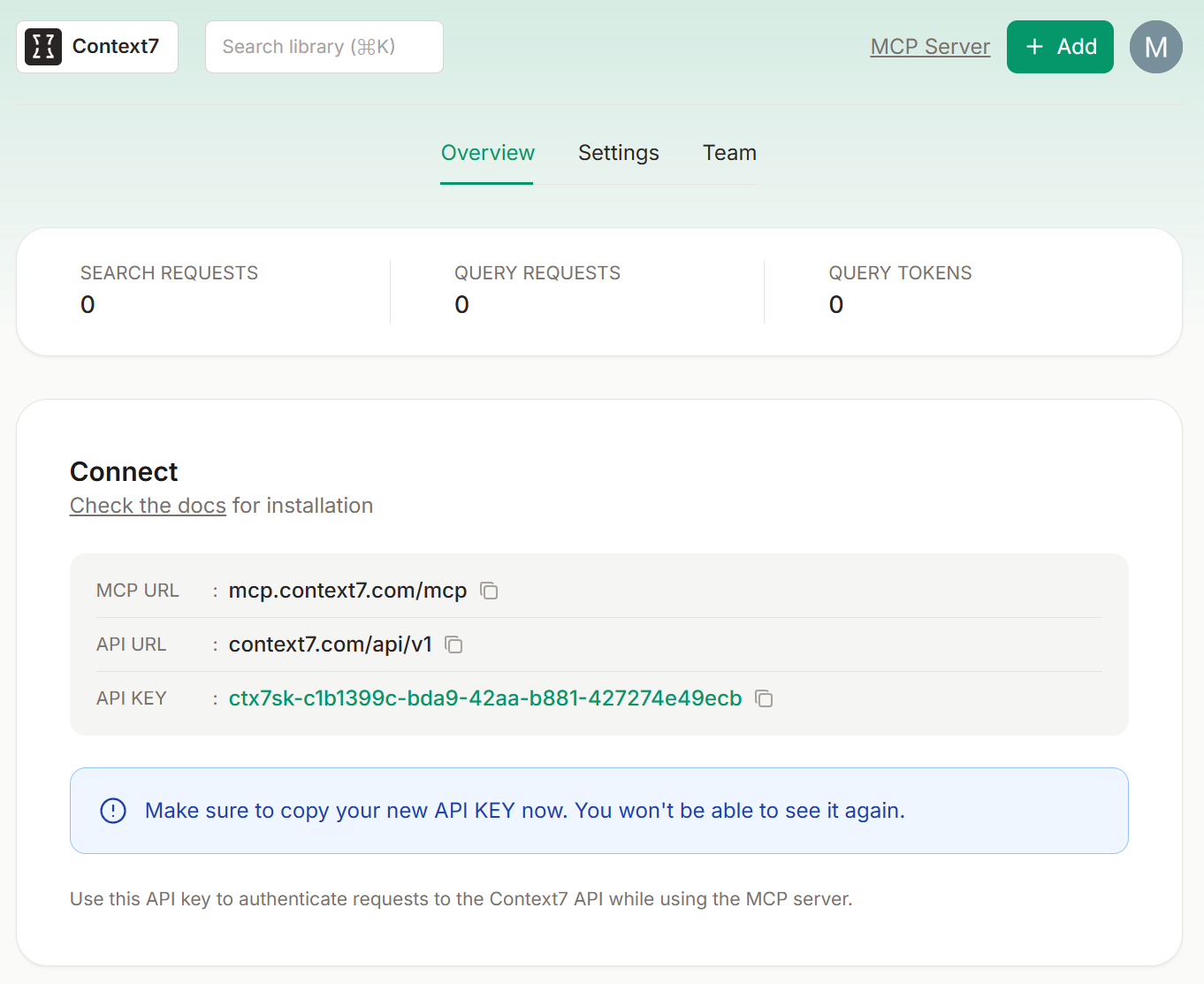Click the MCP URL row label

pos(138,591)
